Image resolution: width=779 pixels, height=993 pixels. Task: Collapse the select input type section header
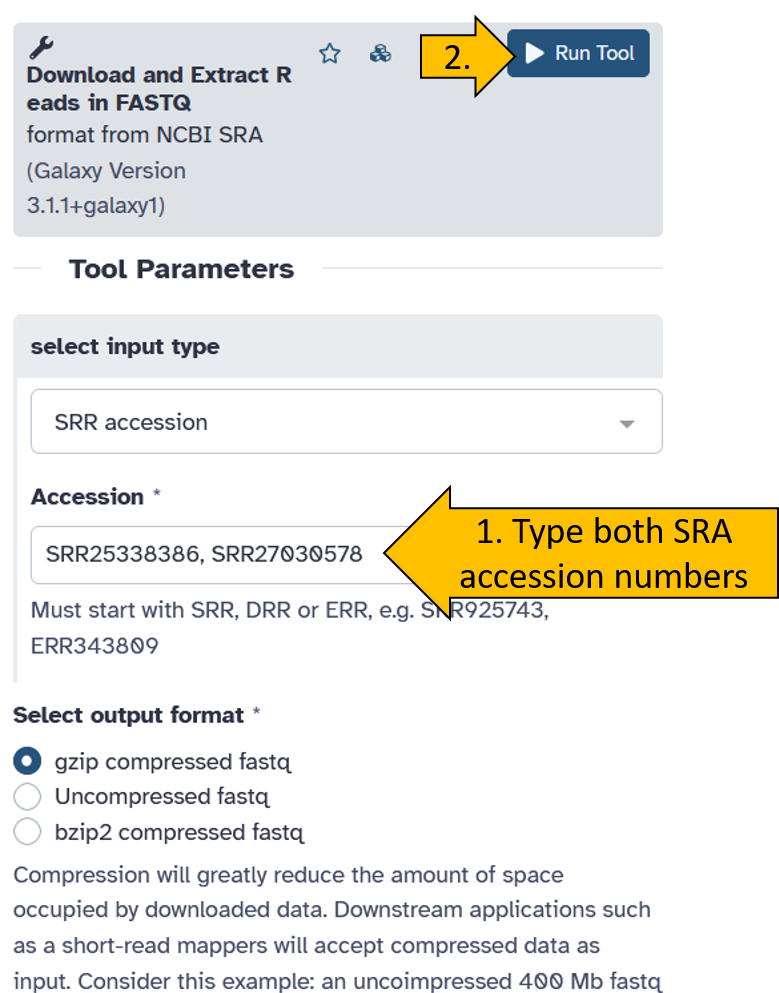[x=338, y=346]
